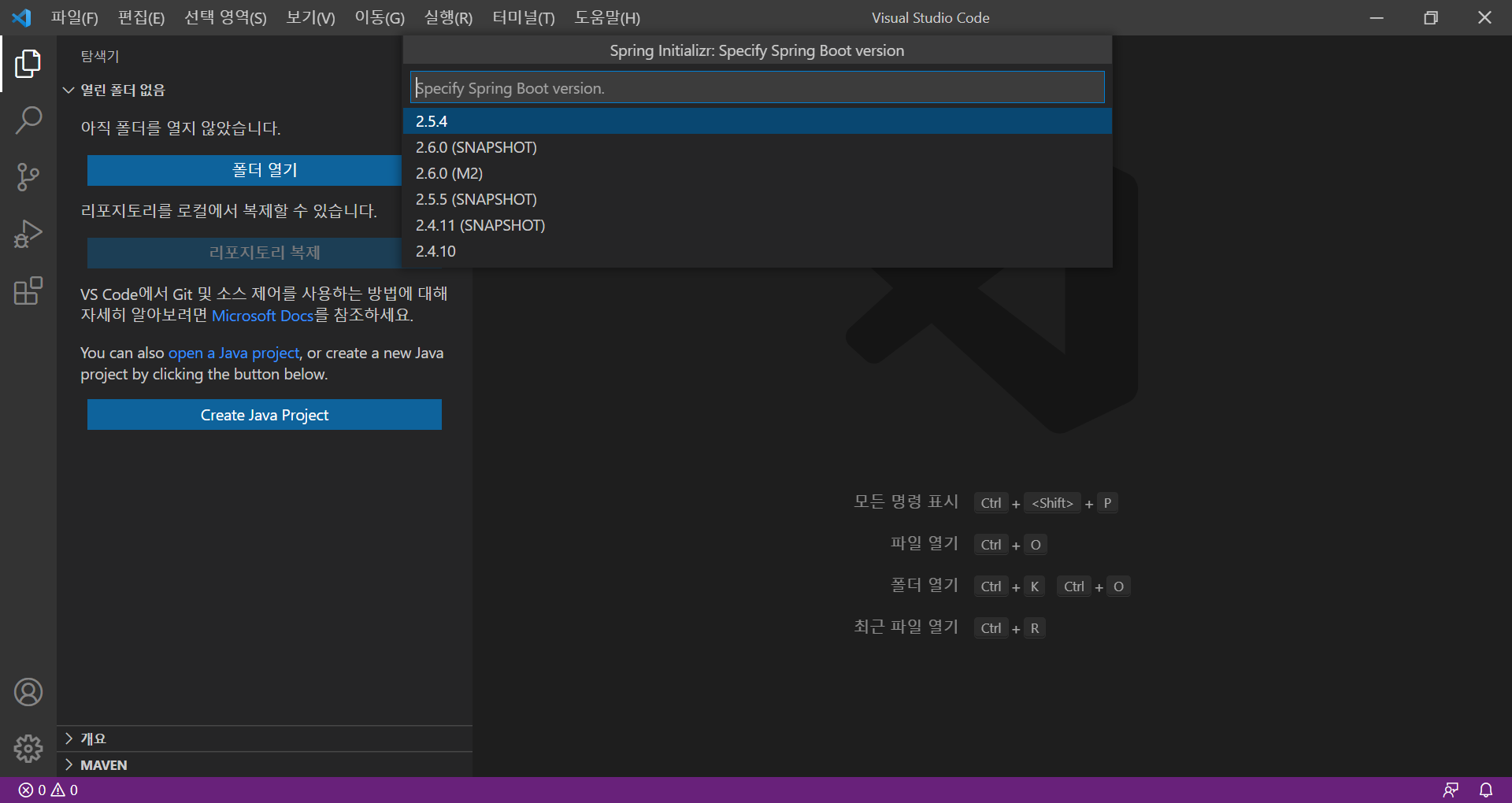
Task: Select version 2.6.0 (M2)
Action: (758, 173)
